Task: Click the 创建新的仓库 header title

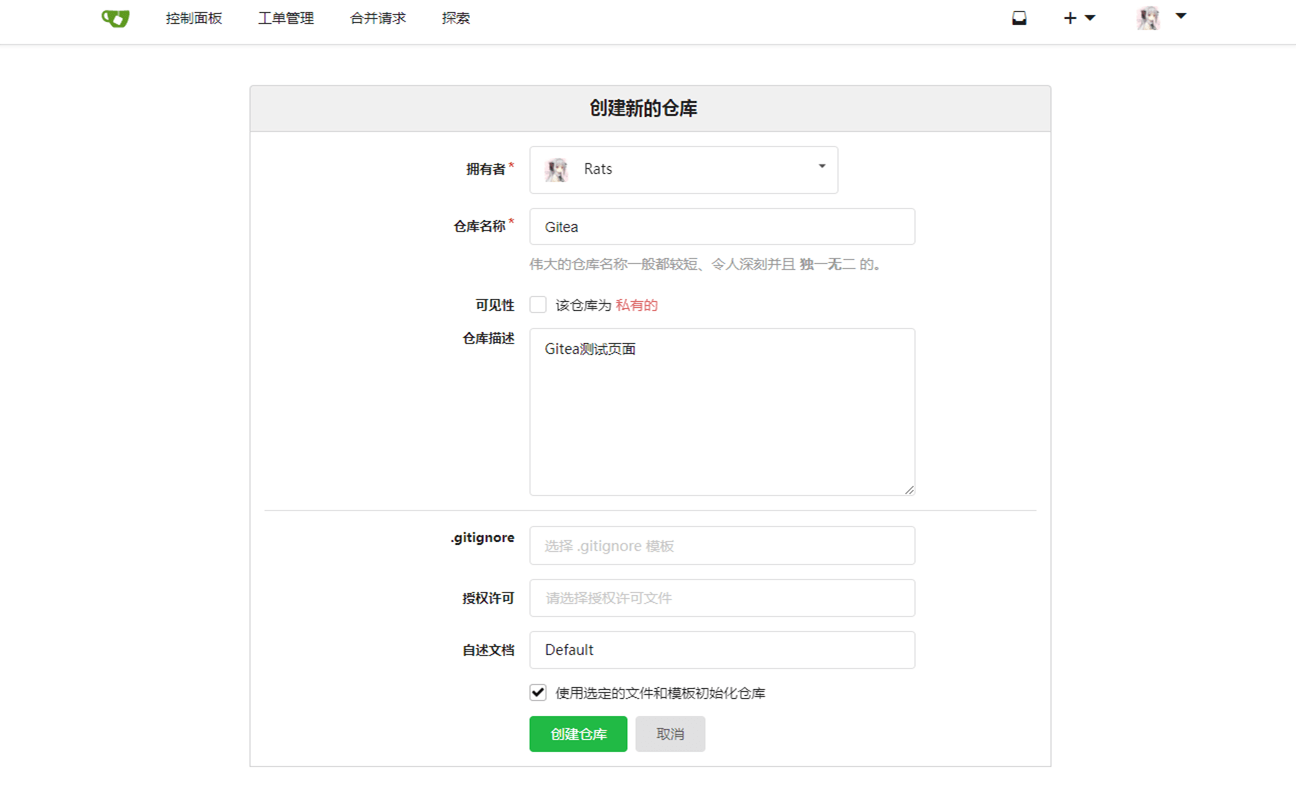Action: (x=643, y=109)
